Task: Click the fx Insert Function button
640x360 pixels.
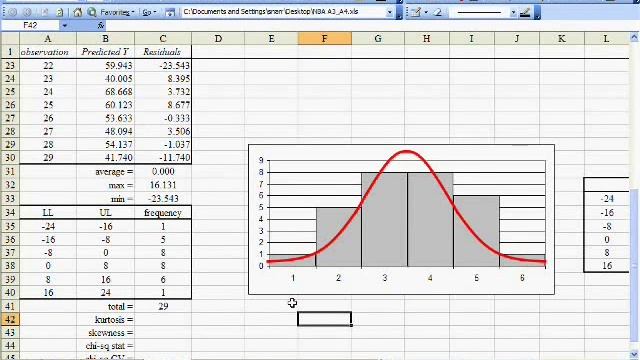Action: (101, 25)
